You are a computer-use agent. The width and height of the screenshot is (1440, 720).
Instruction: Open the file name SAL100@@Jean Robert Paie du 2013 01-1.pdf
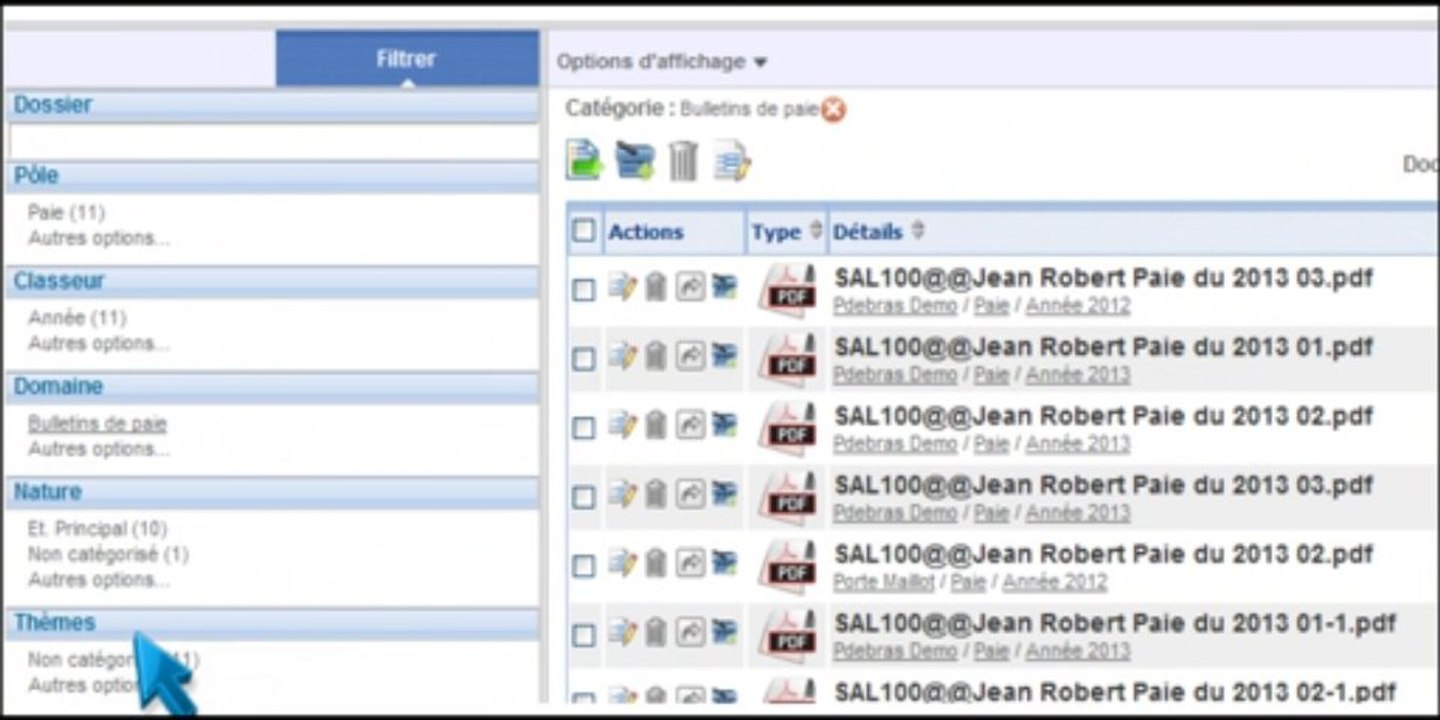[x=1115, y=623]
